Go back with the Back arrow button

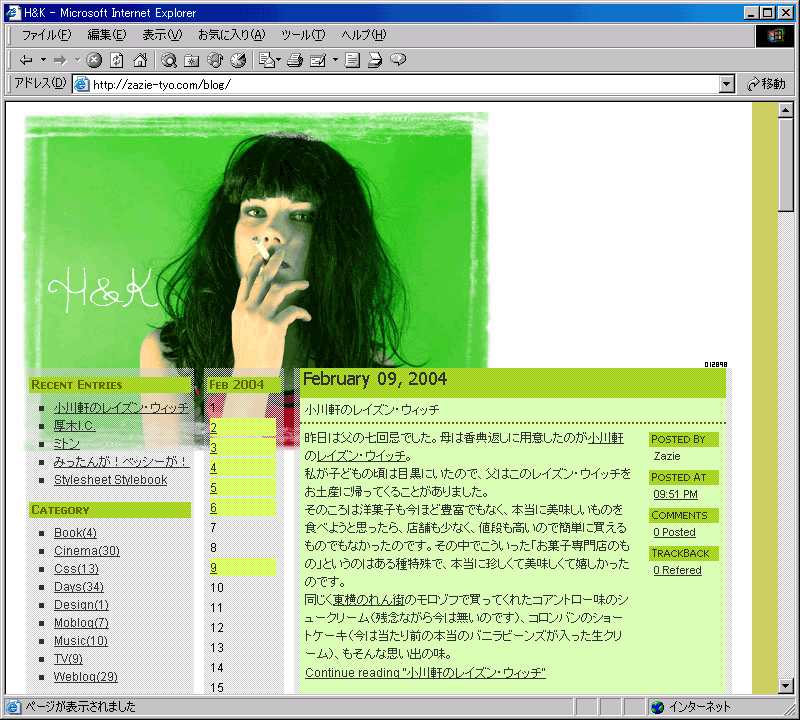(26, 60)
